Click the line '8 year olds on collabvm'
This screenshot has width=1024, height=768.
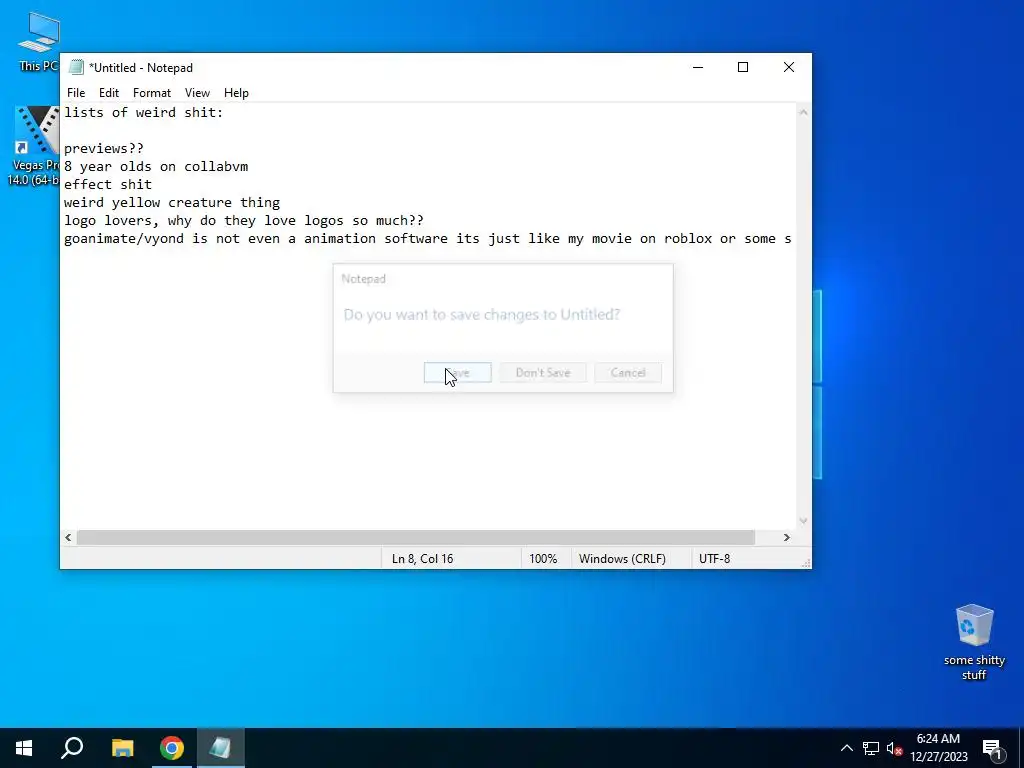point(156,167)
